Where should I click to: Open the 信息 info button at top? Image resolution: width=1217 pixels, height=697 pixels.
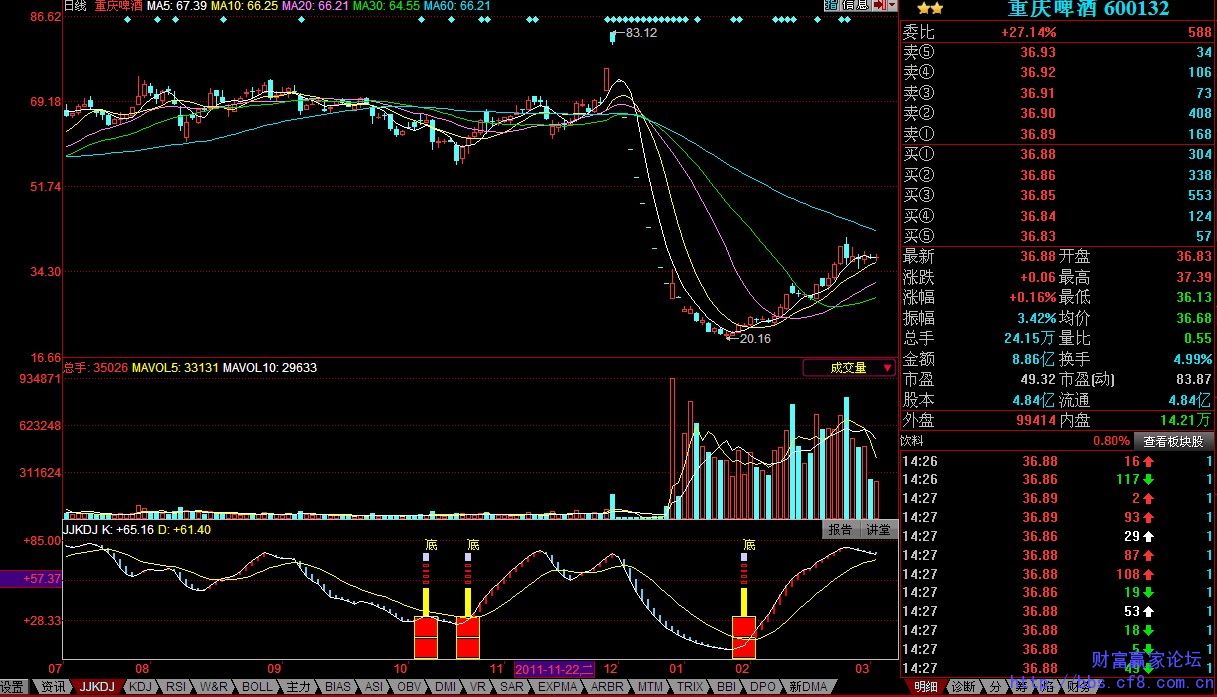(x=853, y=6)
